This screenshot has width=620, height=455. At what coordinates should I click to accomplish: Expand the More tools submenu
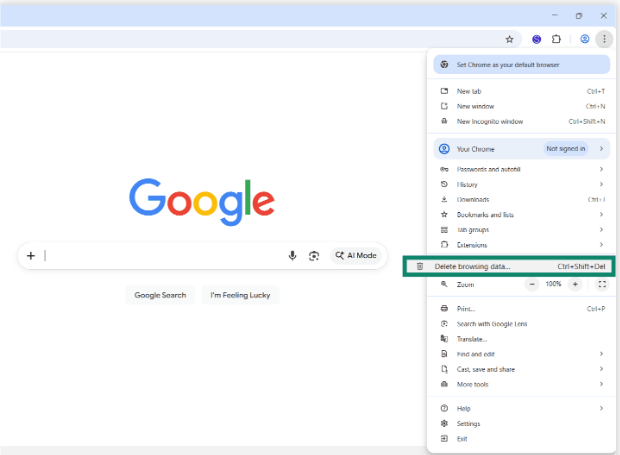click(x=522, y=384)
